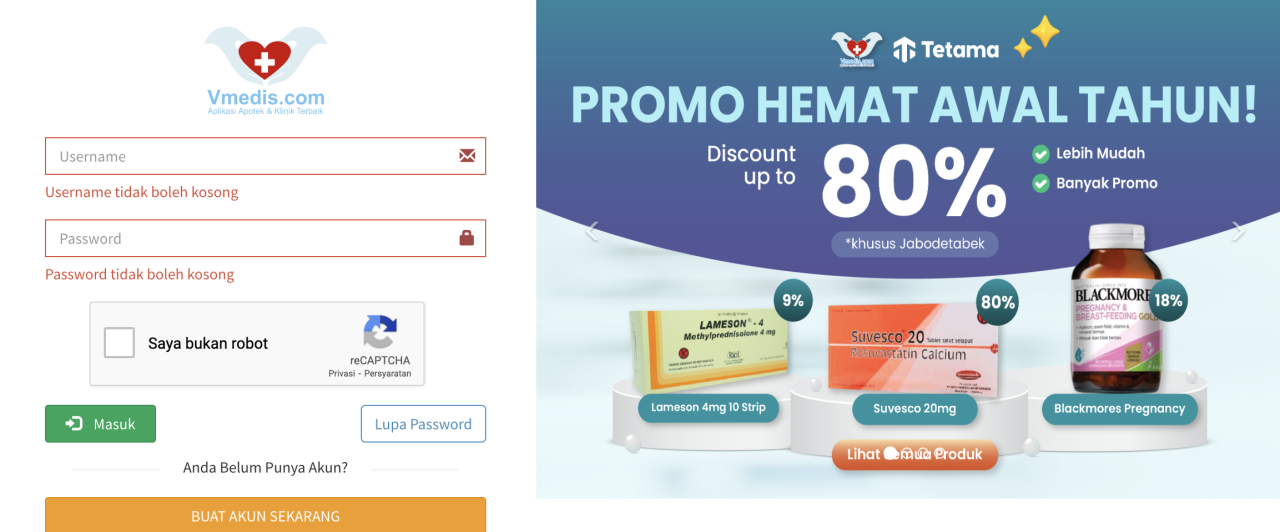
Task: Open the reCAPTCHA Privasi link
Action: [x=345, y=373]
